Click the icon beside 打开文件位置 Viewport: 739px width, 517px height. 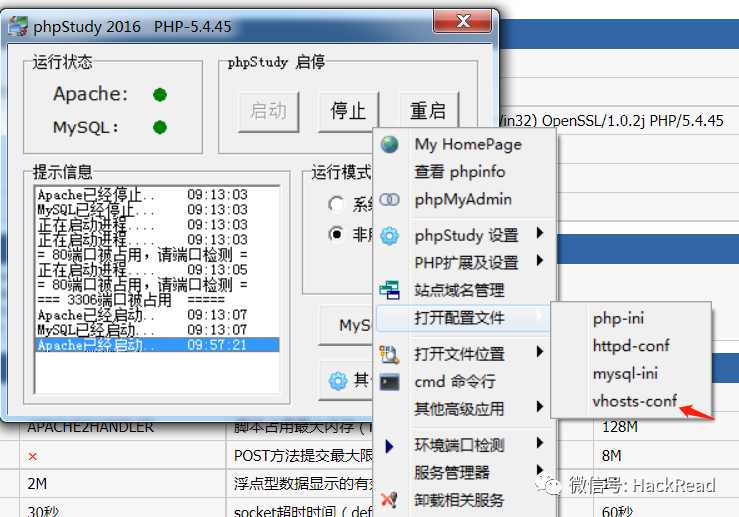pyautogui.click(x=389, y=354)
